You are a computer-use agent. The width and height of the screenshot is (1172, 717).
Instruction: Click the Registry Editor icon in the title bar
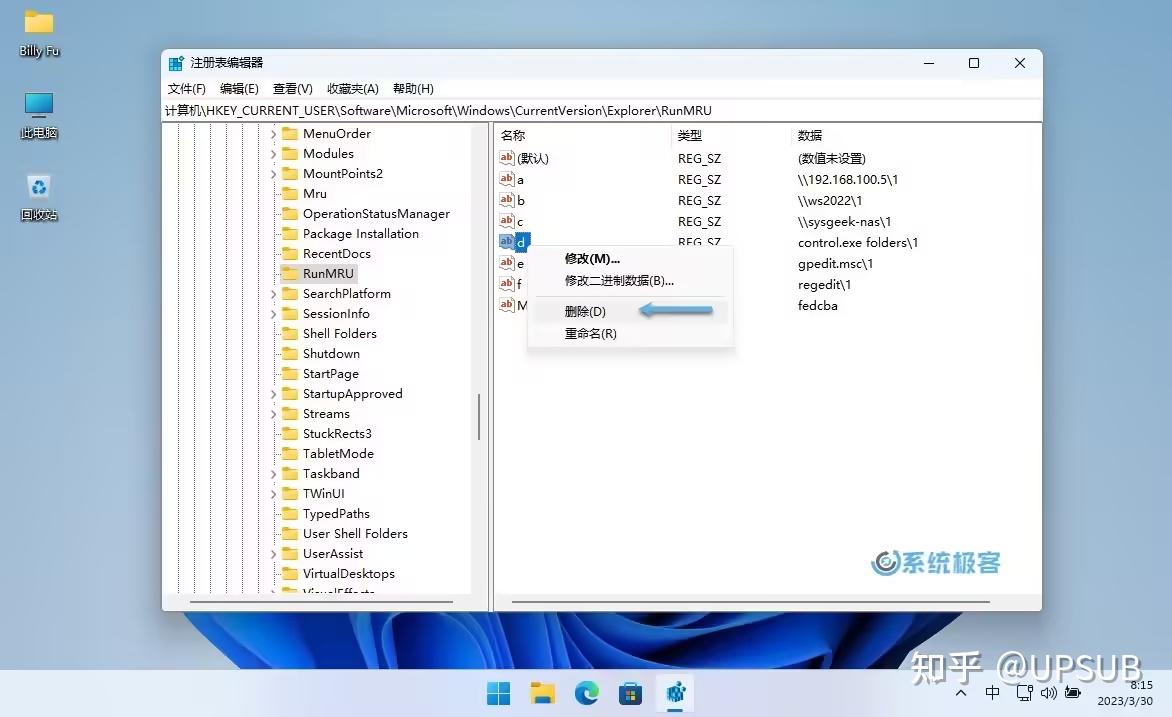point(176,62)
